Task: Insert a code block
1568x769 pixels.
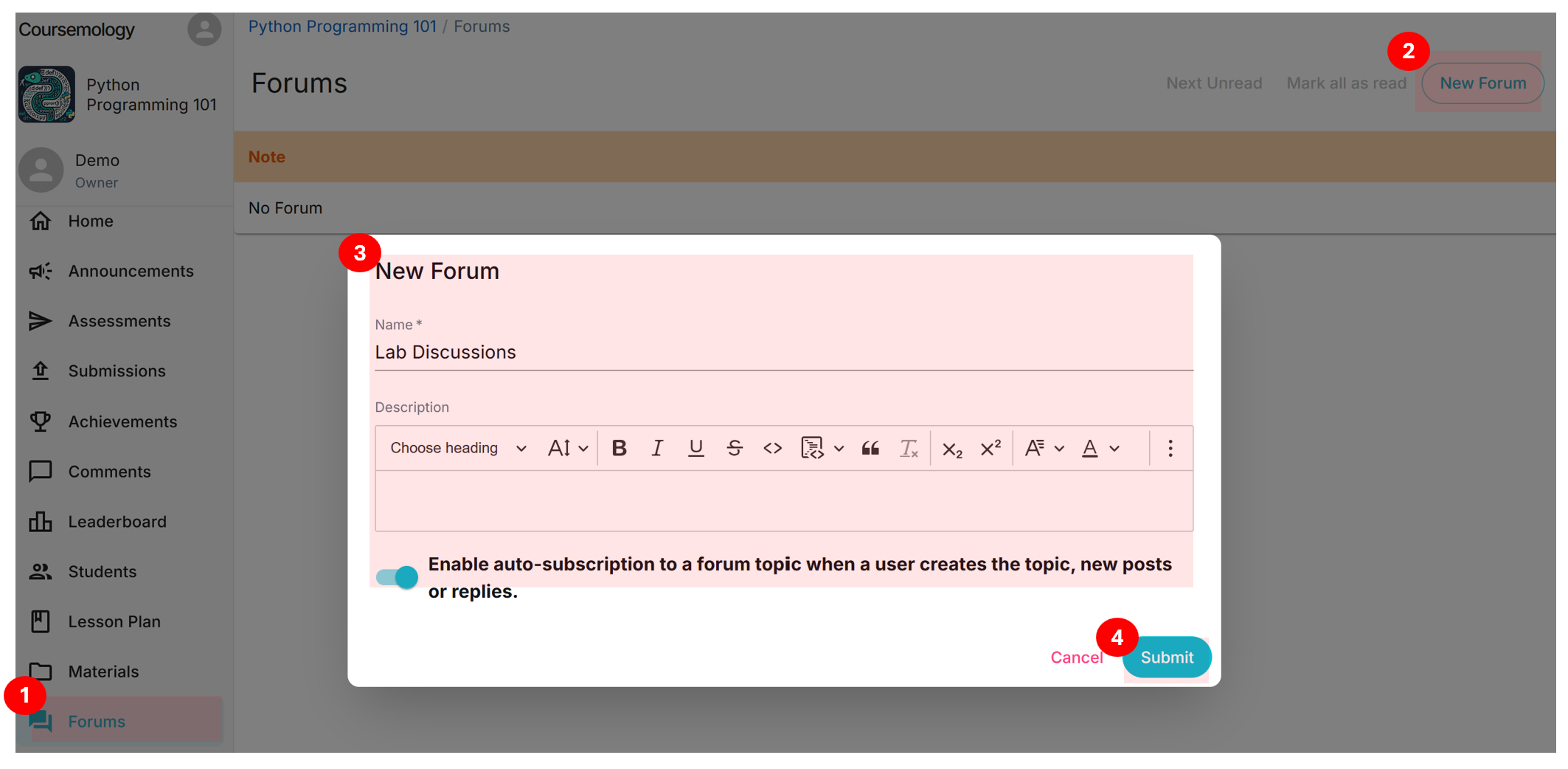Action: pyautogui.click(x=812, y=448)
